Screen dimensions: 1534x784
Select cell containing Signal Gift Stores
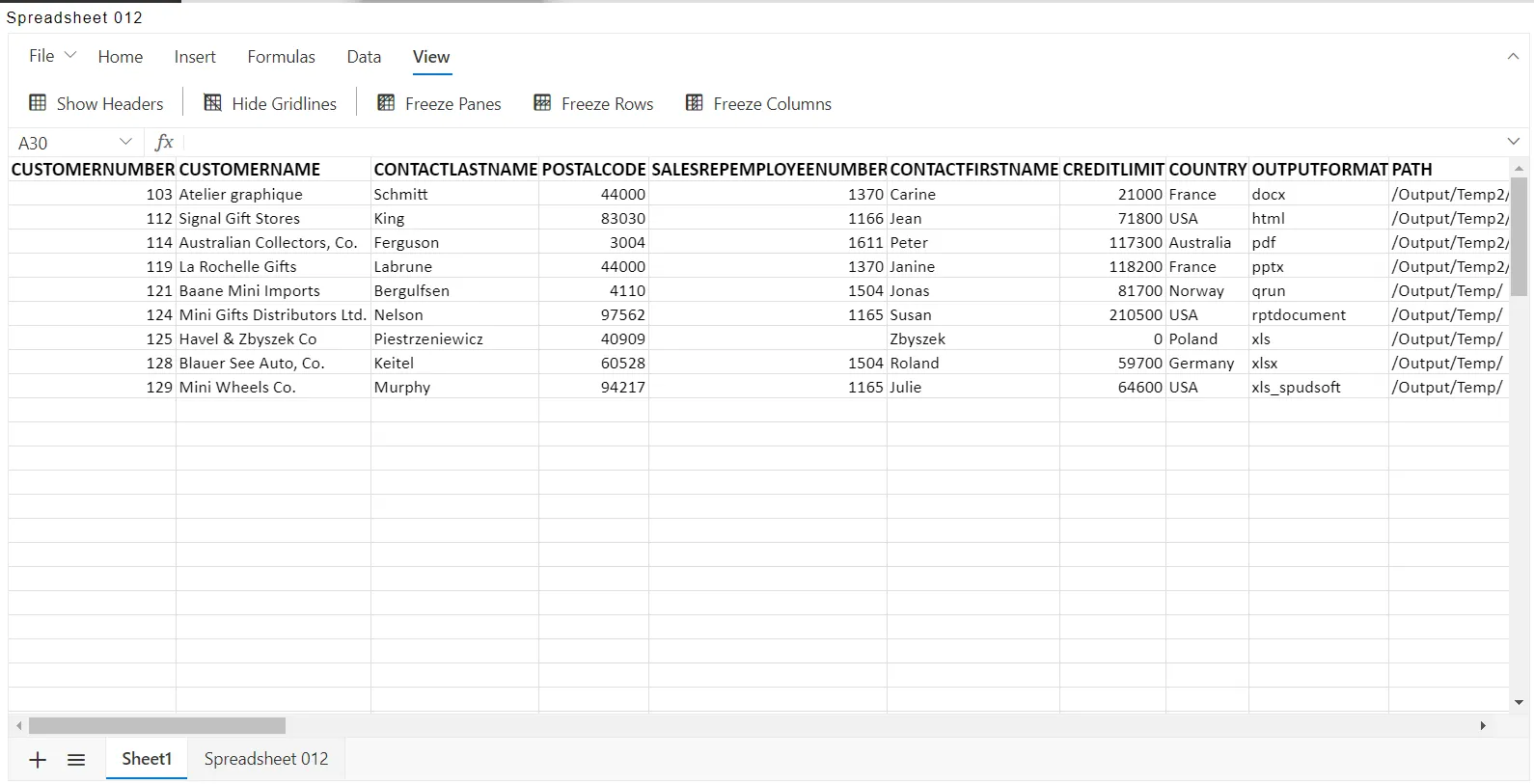coord(274,218)
